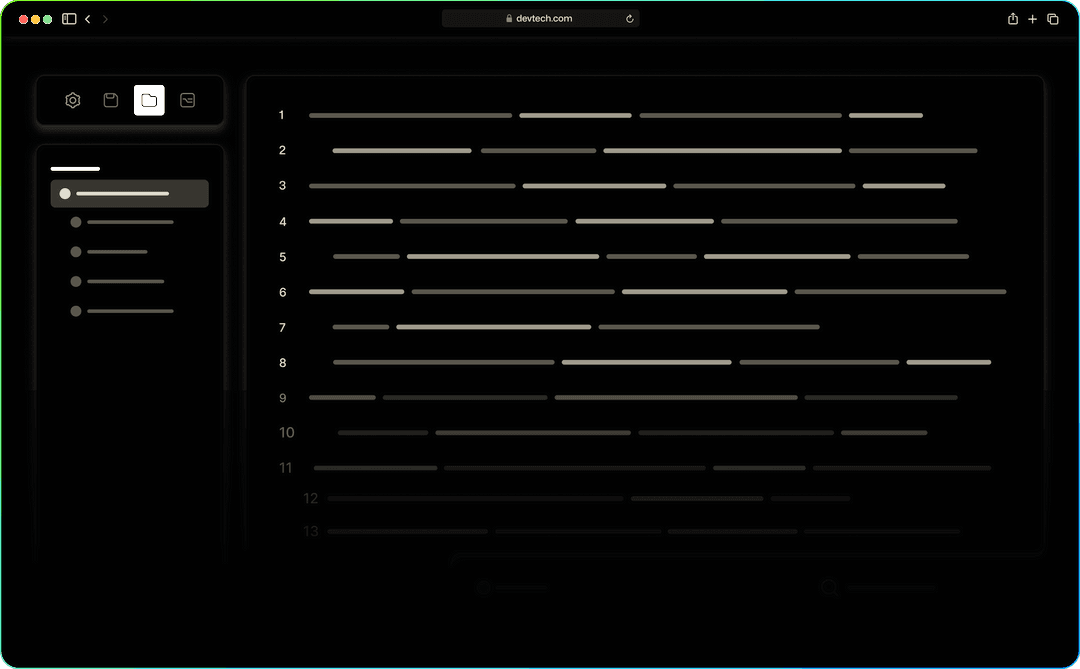Select the bullet of the highlighted sidebar item
The width and height of the screenshot is (1080, 669).
65,193
